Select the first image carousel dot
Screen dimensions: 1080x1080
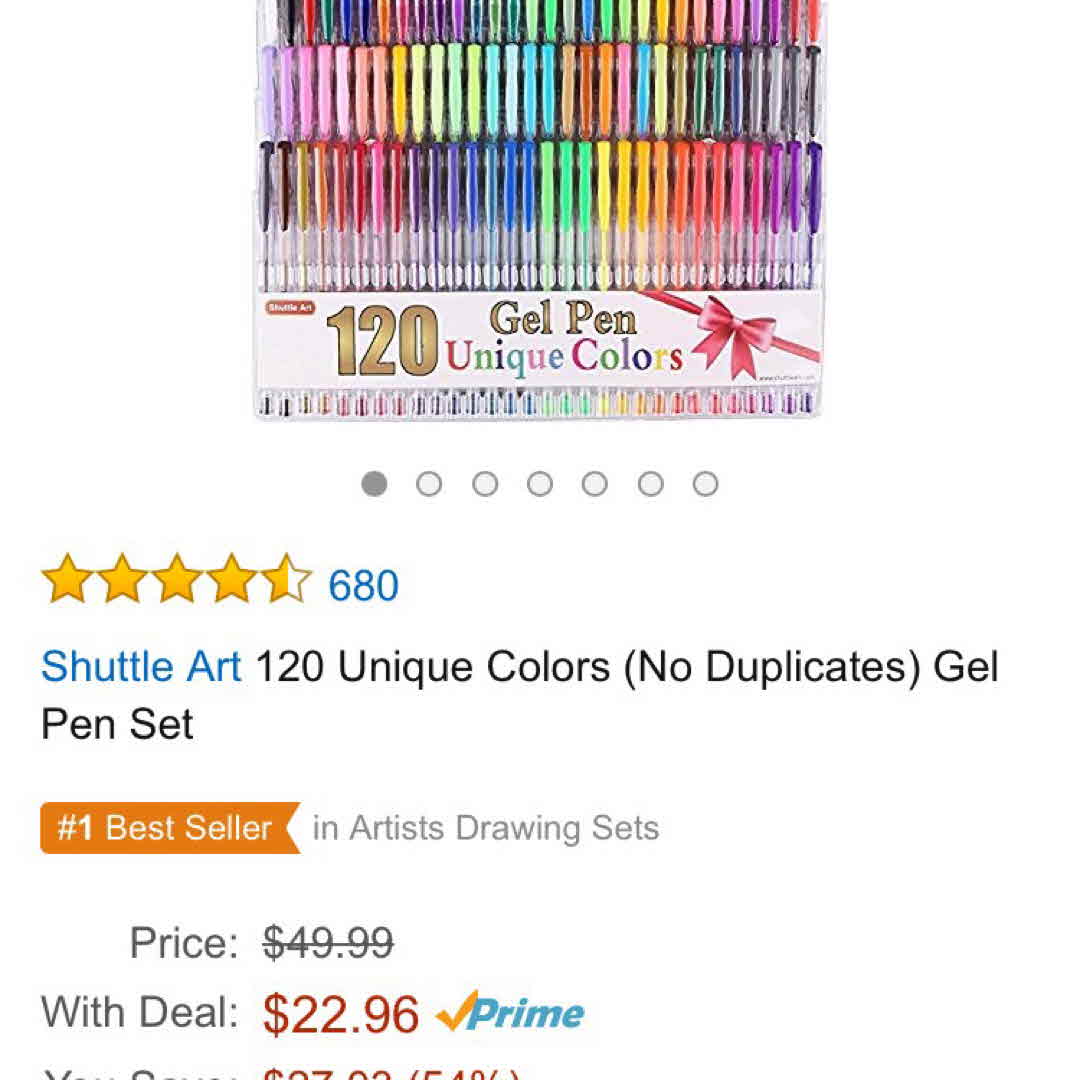point(374,484)
